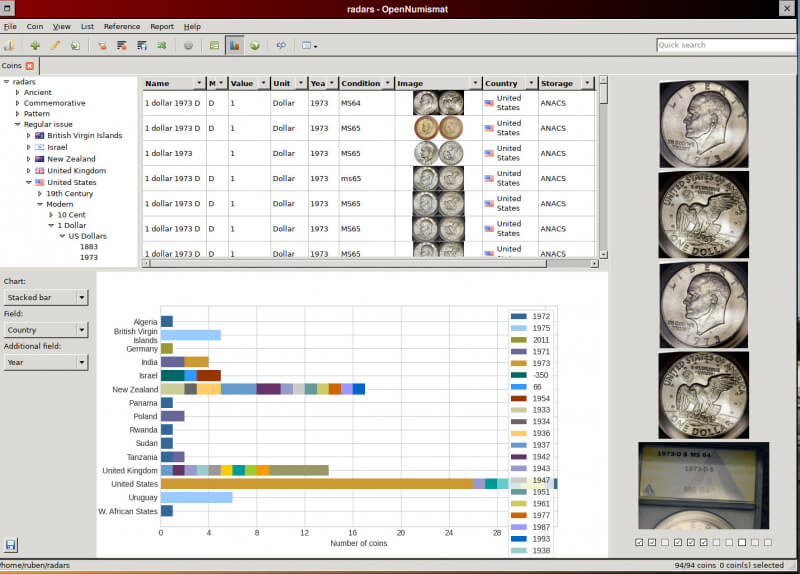
Task: Click the United Kingdom flag in tree
Action: [40, 171]
